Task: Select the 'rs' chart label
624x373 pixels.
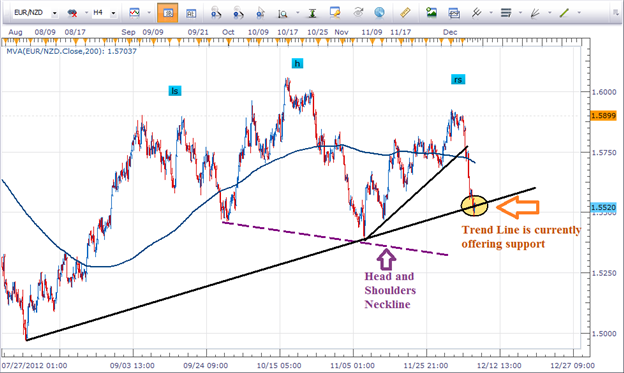Action: (458, 80)
